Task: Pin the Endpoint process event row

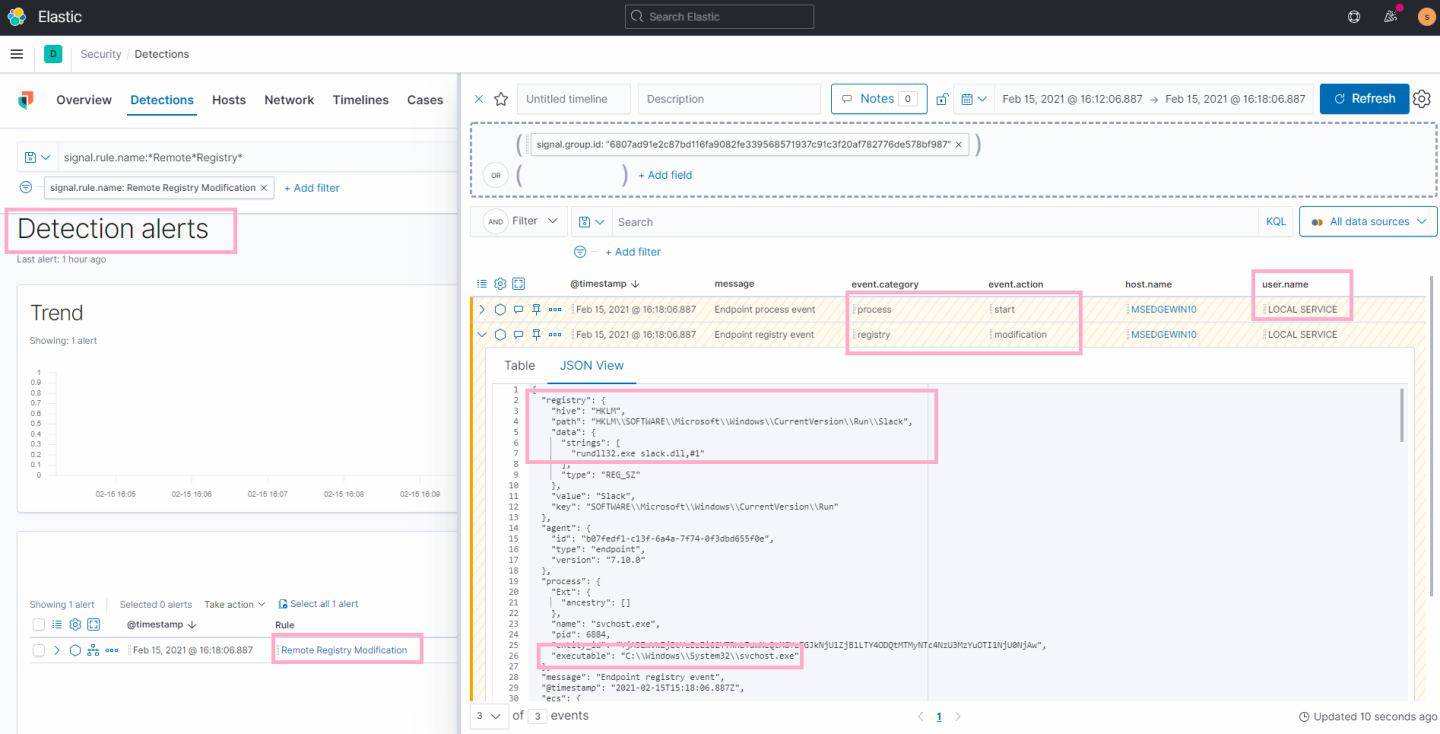Action: coord(537,309)
